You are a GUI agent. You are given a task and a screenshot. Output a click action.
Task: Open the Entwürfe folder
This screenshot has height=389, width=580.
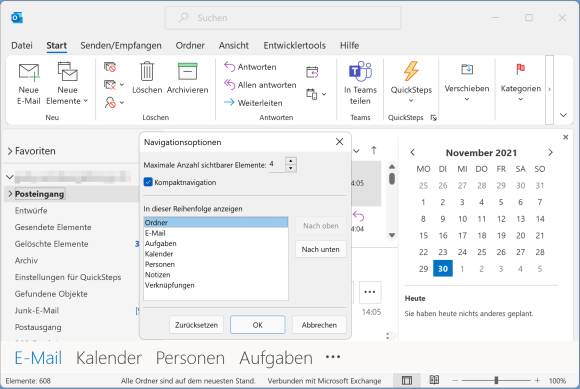click(x=31, y=211)
